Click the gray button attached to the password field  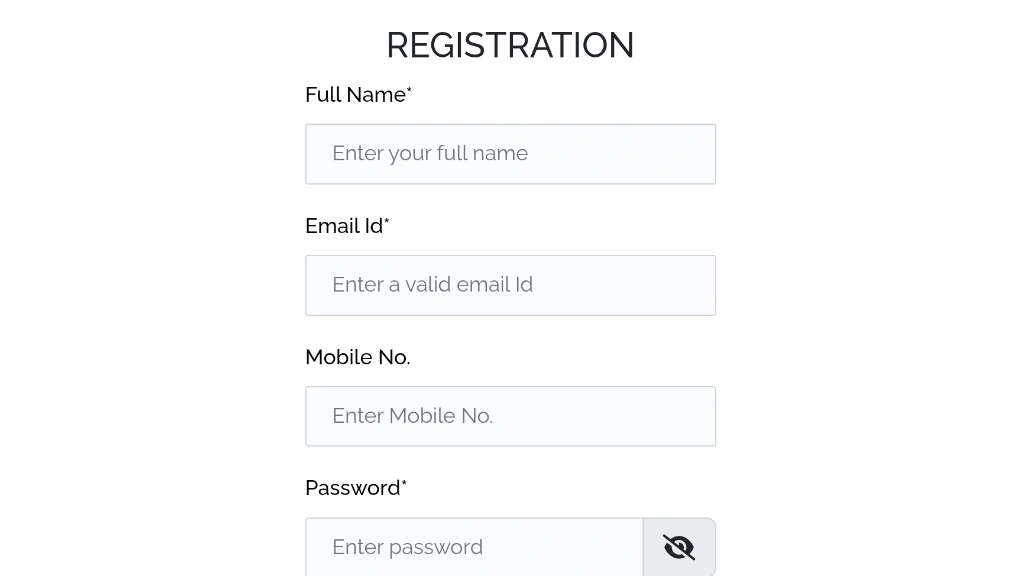pos(679,547)
